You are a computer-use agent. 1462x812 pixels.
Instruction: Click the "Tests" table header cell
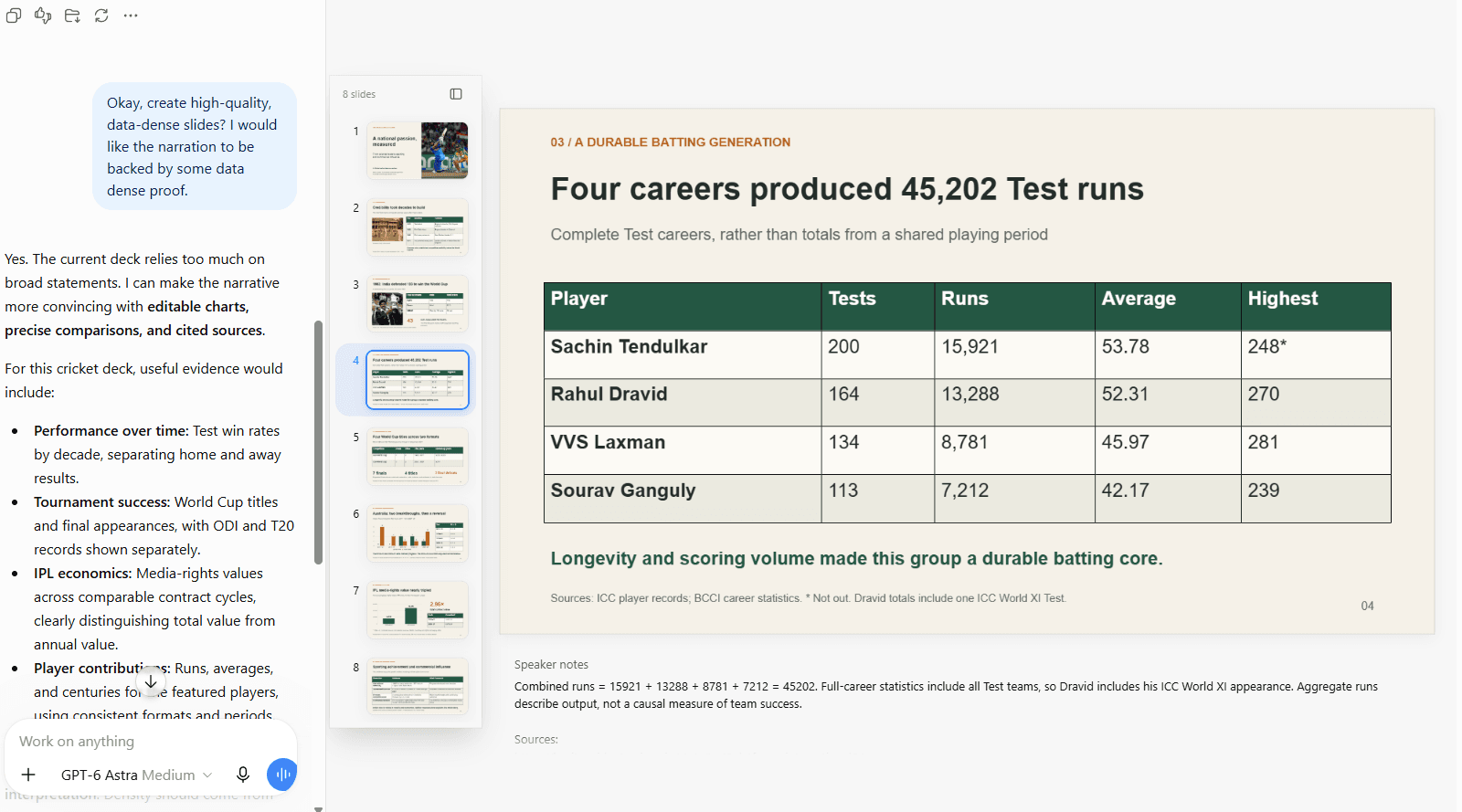[878, 307]
